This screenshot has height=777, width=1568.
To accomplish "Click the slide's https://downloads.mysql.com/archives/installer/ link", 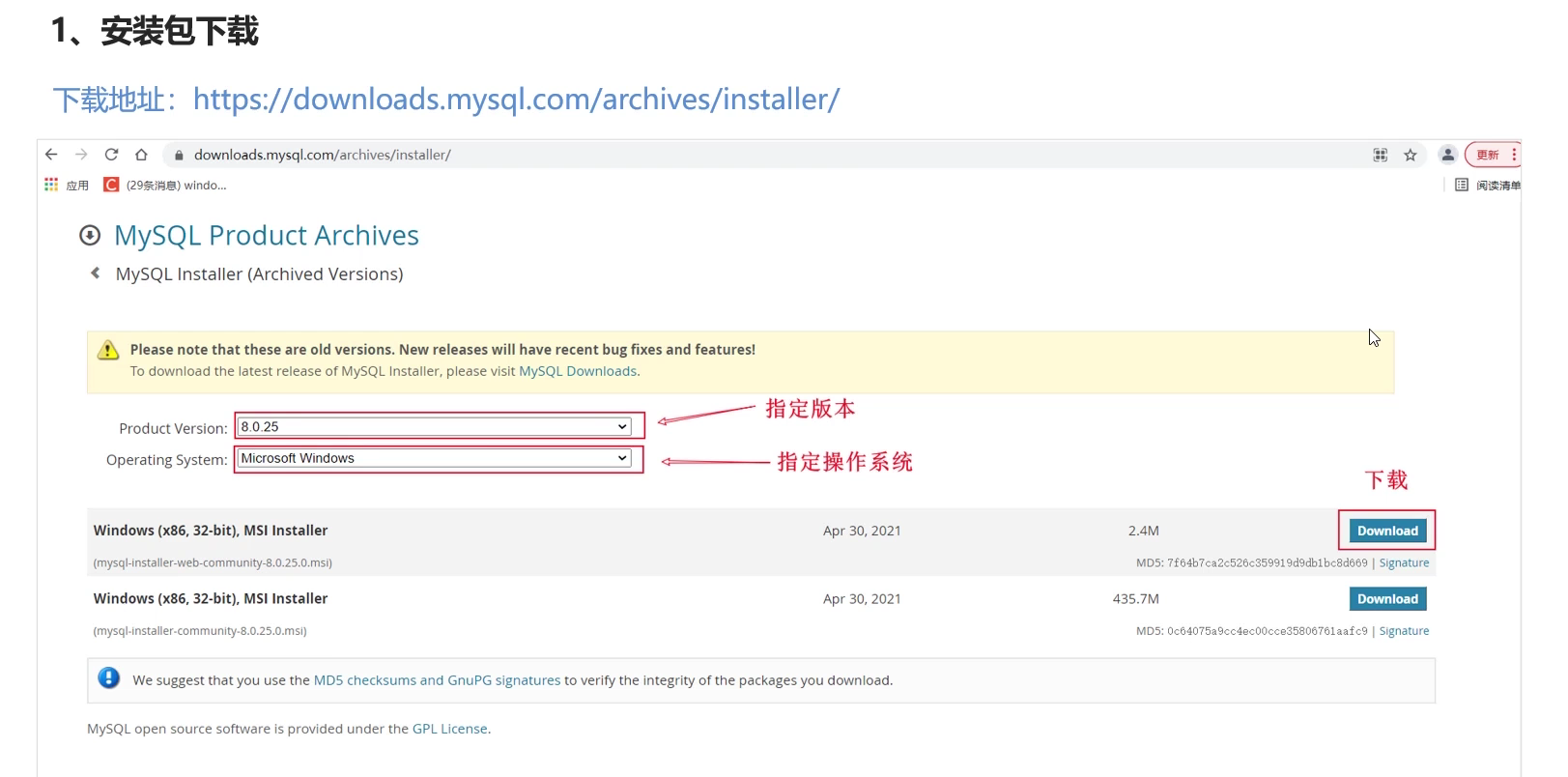I will pyautogui.click(x=516, y=100).
